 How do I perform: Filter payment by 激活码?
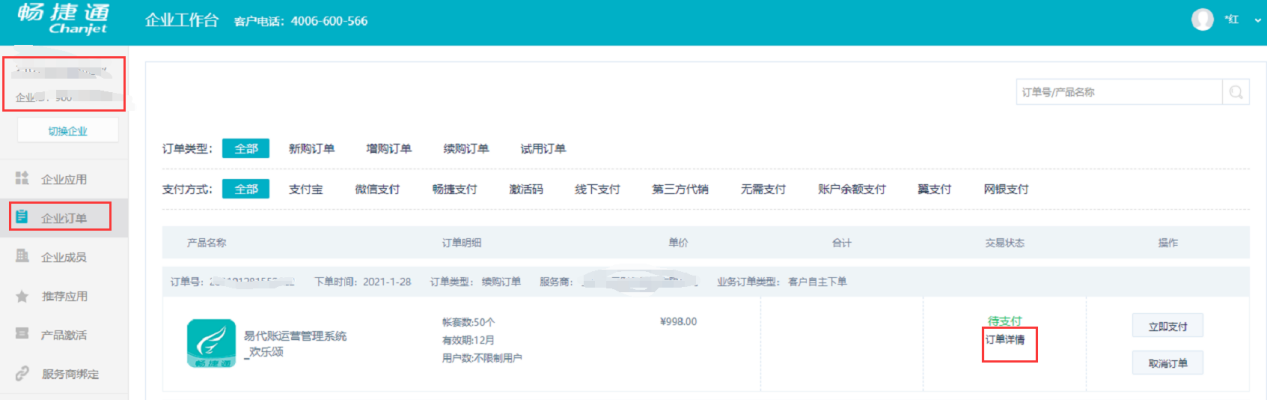click(x=526, y=189)
